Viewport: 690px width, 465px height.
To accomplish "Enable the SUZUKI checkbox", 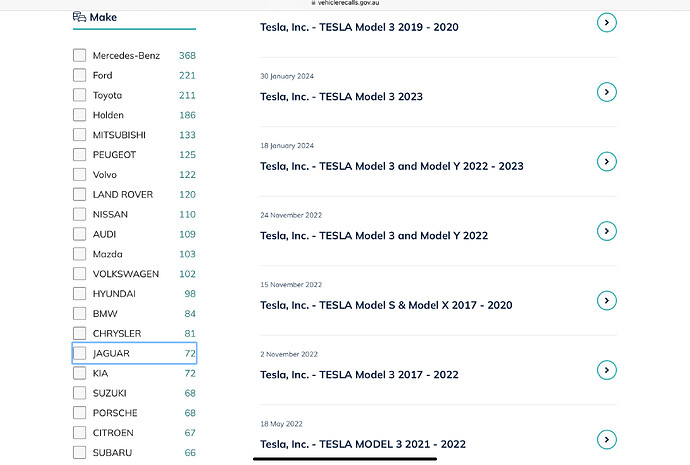I will point(79,393).
